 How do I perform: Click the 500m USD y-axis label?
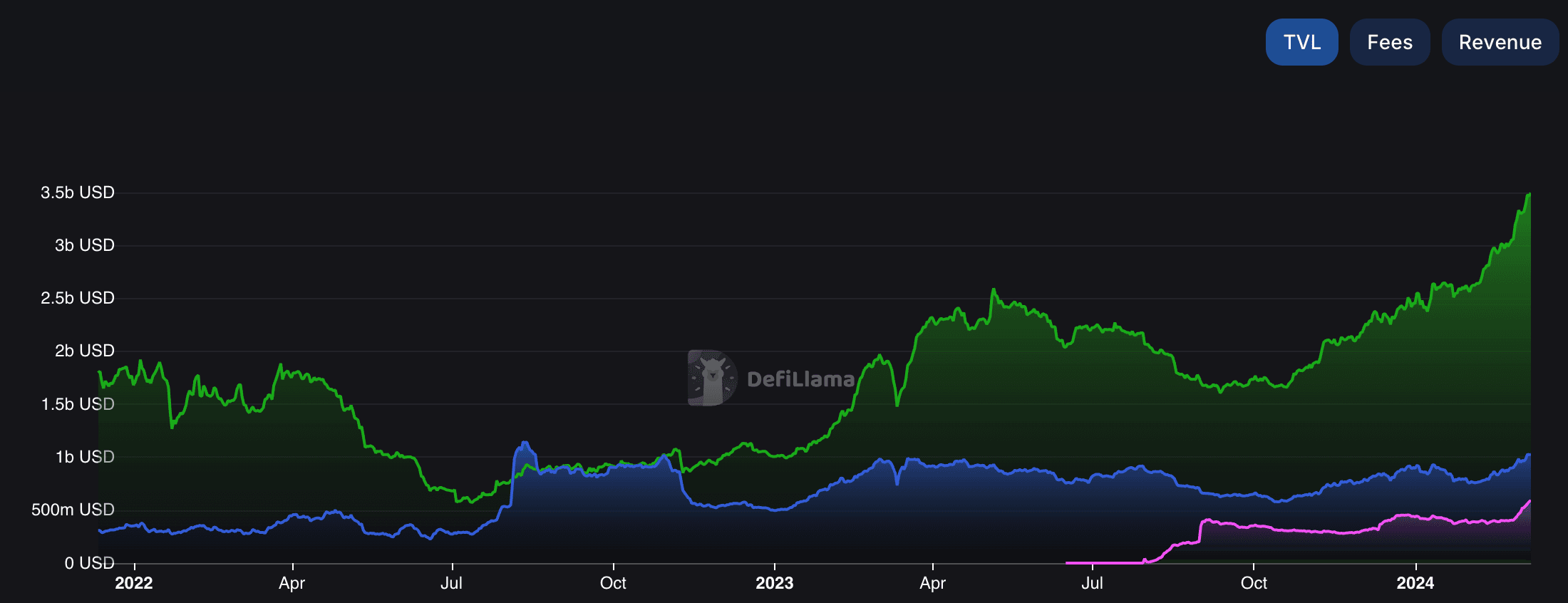pyautogui.click(x=73, y=510)
